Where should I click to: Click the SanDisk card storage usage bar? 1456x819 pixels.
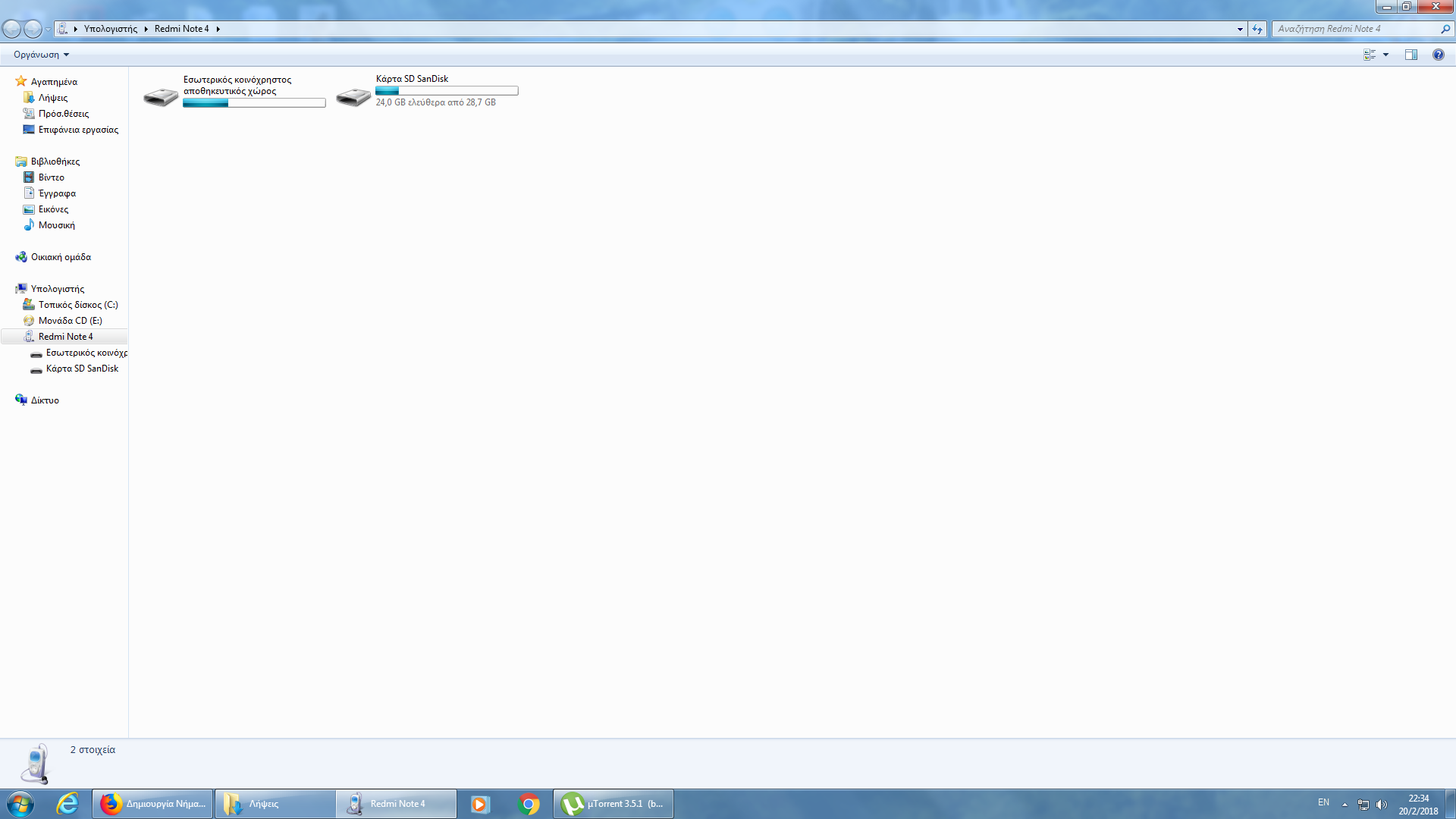(447, 91)
